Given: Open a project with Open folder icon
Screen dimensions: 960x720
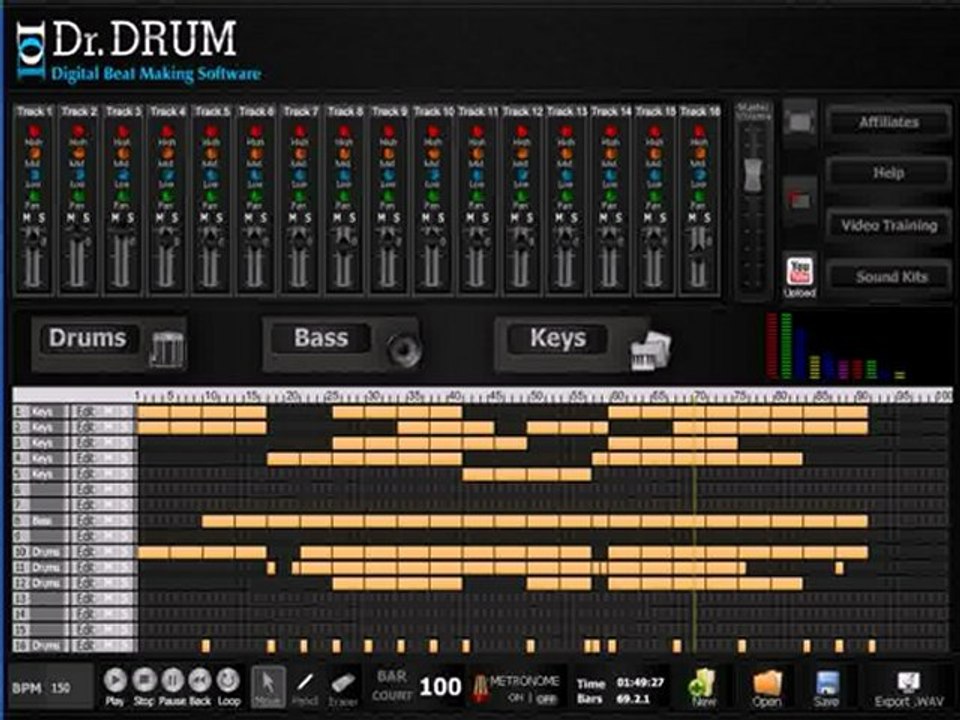Looking at the screenshot, I should click(767, 688).
